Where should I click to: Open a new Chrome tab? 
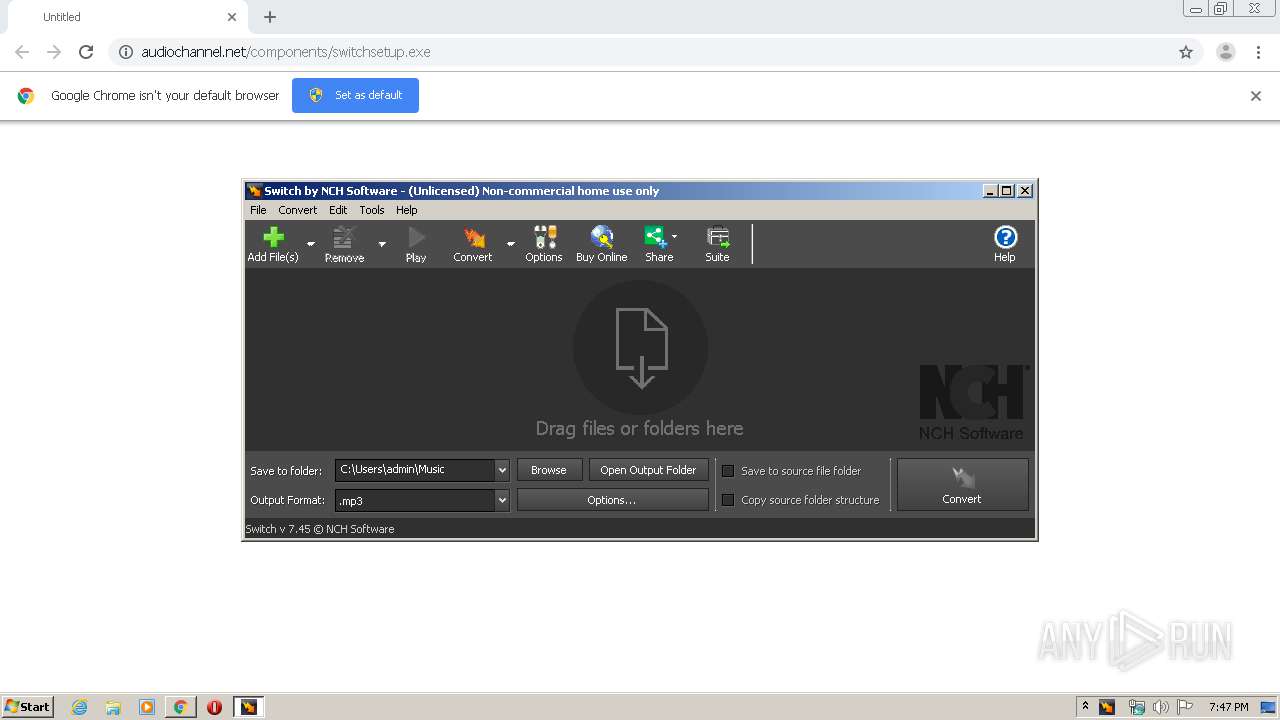[270, 17]
